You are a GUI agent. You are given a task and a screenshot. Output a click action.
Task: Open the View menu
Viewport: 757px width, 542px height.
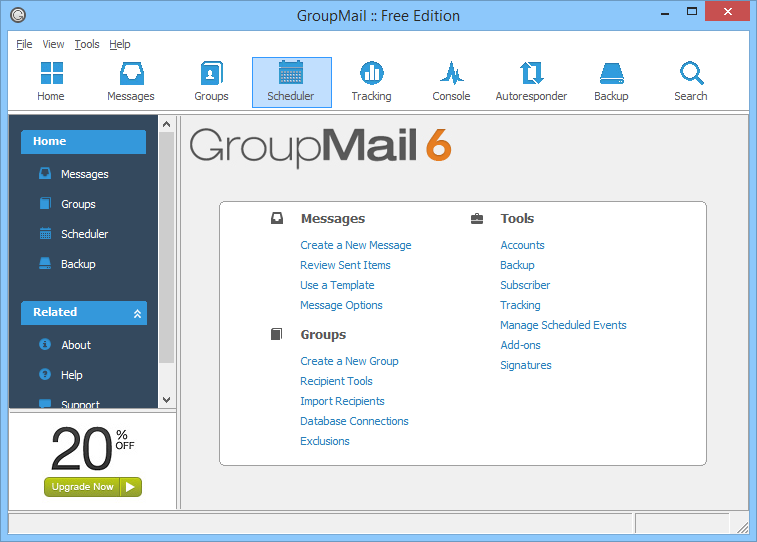pos(53,44)
